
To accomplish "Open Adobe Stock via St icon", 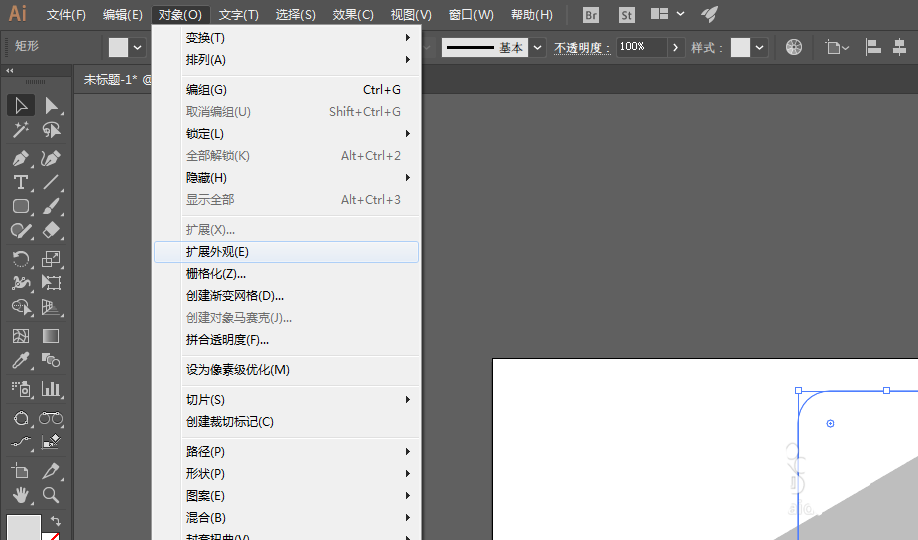I will (x=626, y=15).
